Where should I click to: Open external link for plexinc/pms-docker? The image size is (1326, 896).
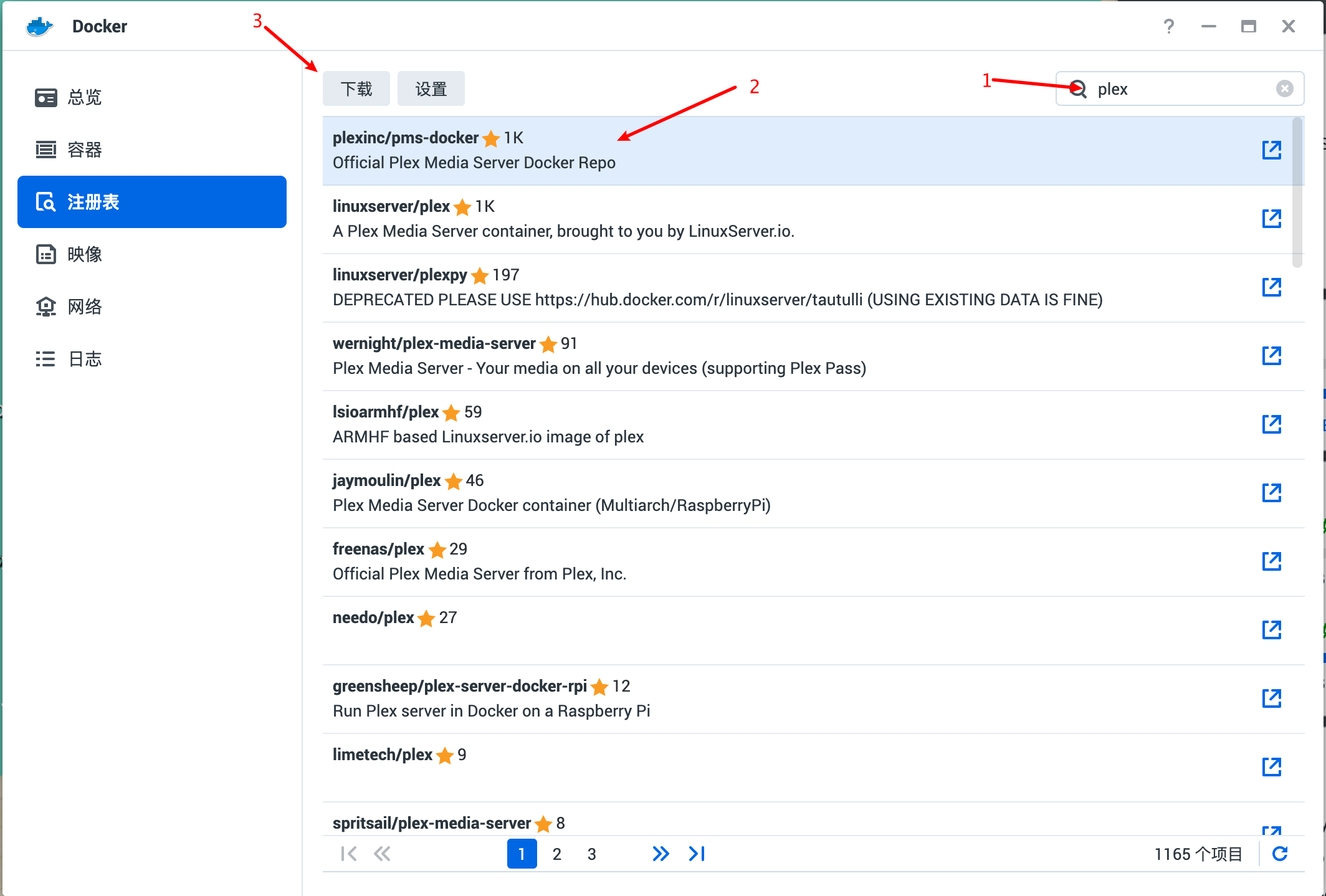(x=1271, y=150)
